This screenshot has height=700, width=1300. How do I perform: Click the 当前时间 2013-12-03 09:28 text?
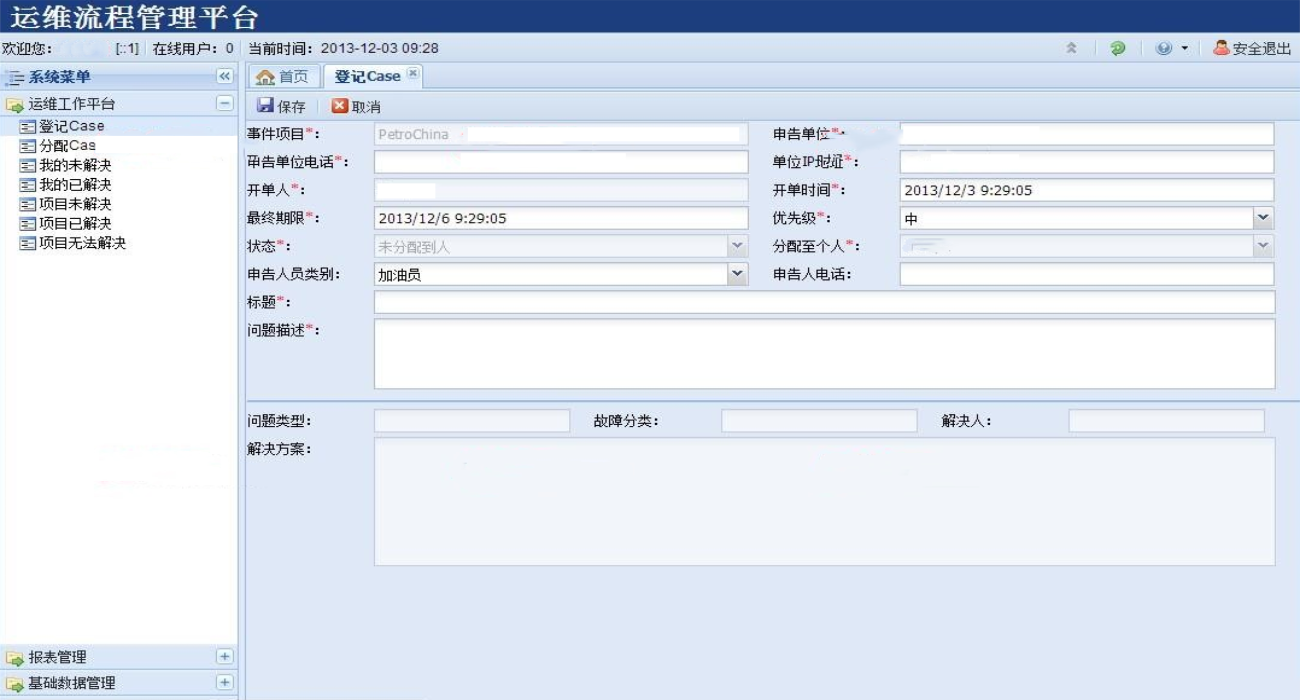tap(343, 48)
